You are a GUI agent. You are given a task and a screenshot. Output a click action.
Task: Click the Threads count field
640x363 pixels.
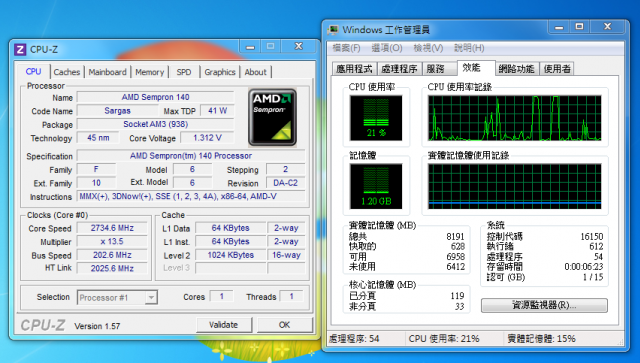click(x=291, y=296)
